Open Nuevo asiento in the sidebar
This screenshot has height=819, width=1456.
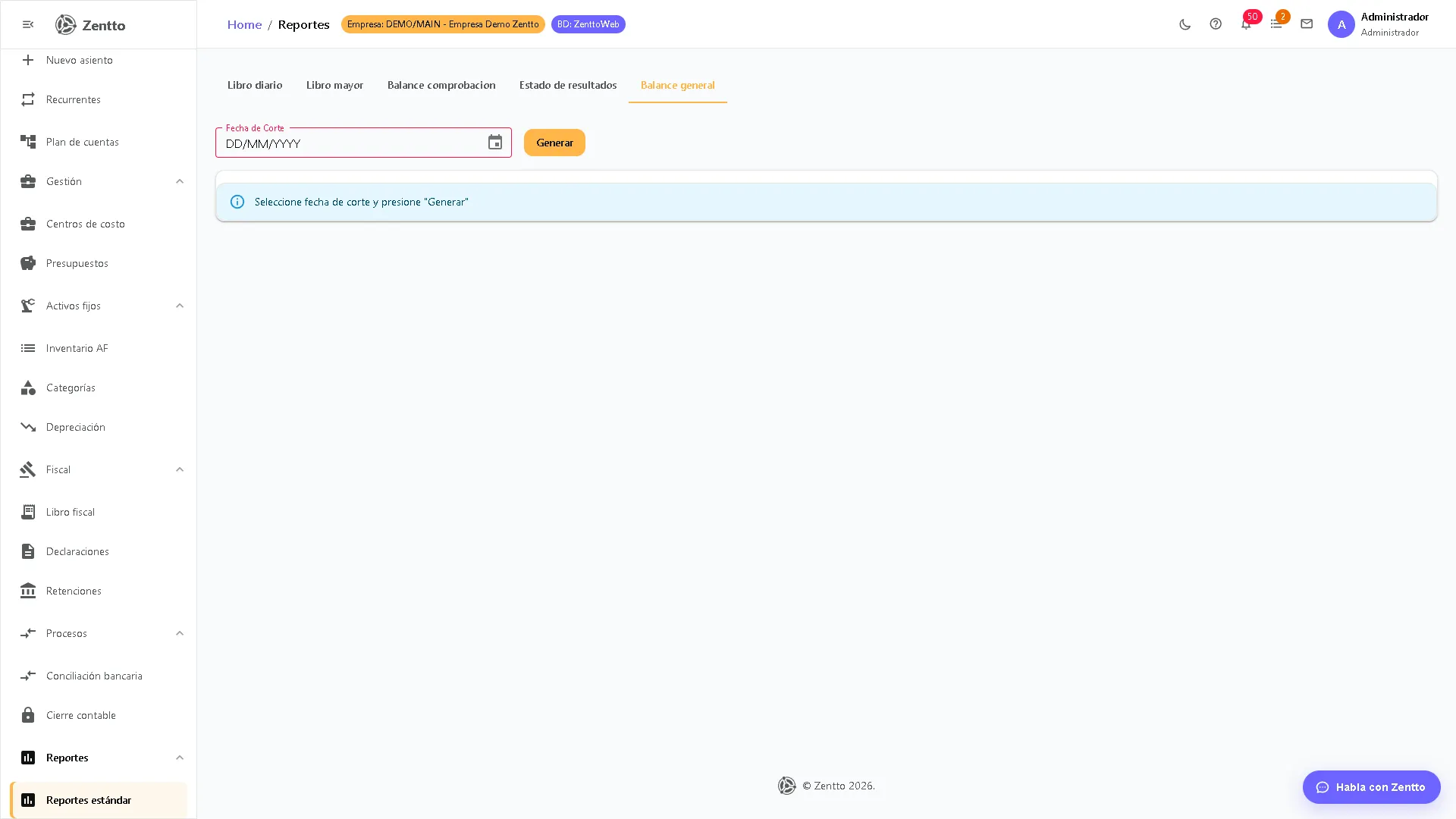(x=99, y=60)
